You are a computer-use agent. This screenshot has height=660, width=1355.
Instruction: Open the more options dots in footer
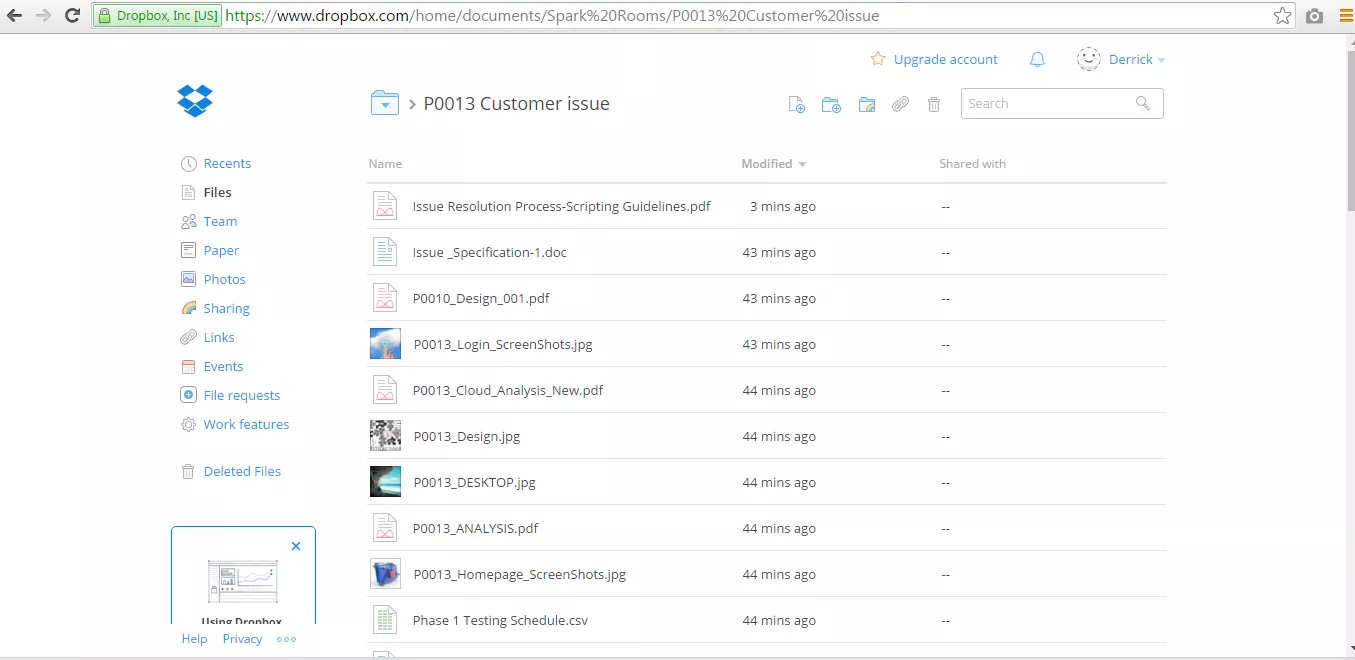coord(286,639)
